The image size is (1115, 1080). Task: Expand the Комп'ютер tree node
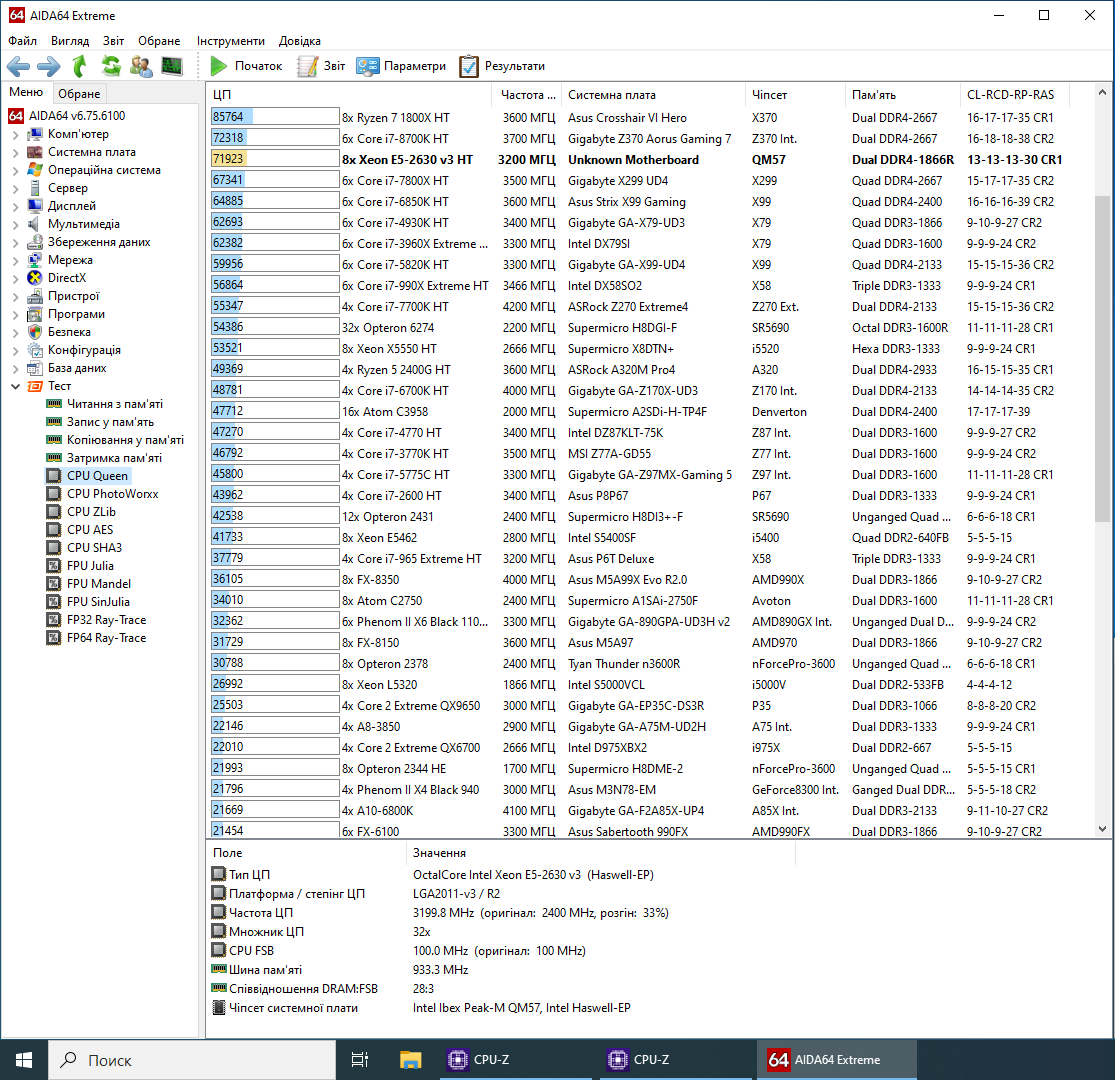[15, 134]
